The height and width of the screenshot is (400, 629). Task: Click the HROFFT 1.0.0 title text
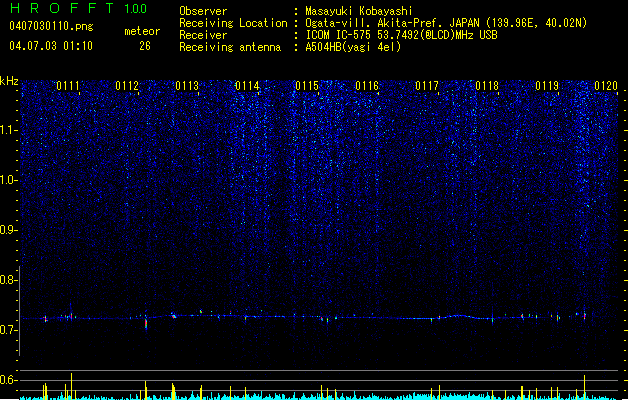78,8
